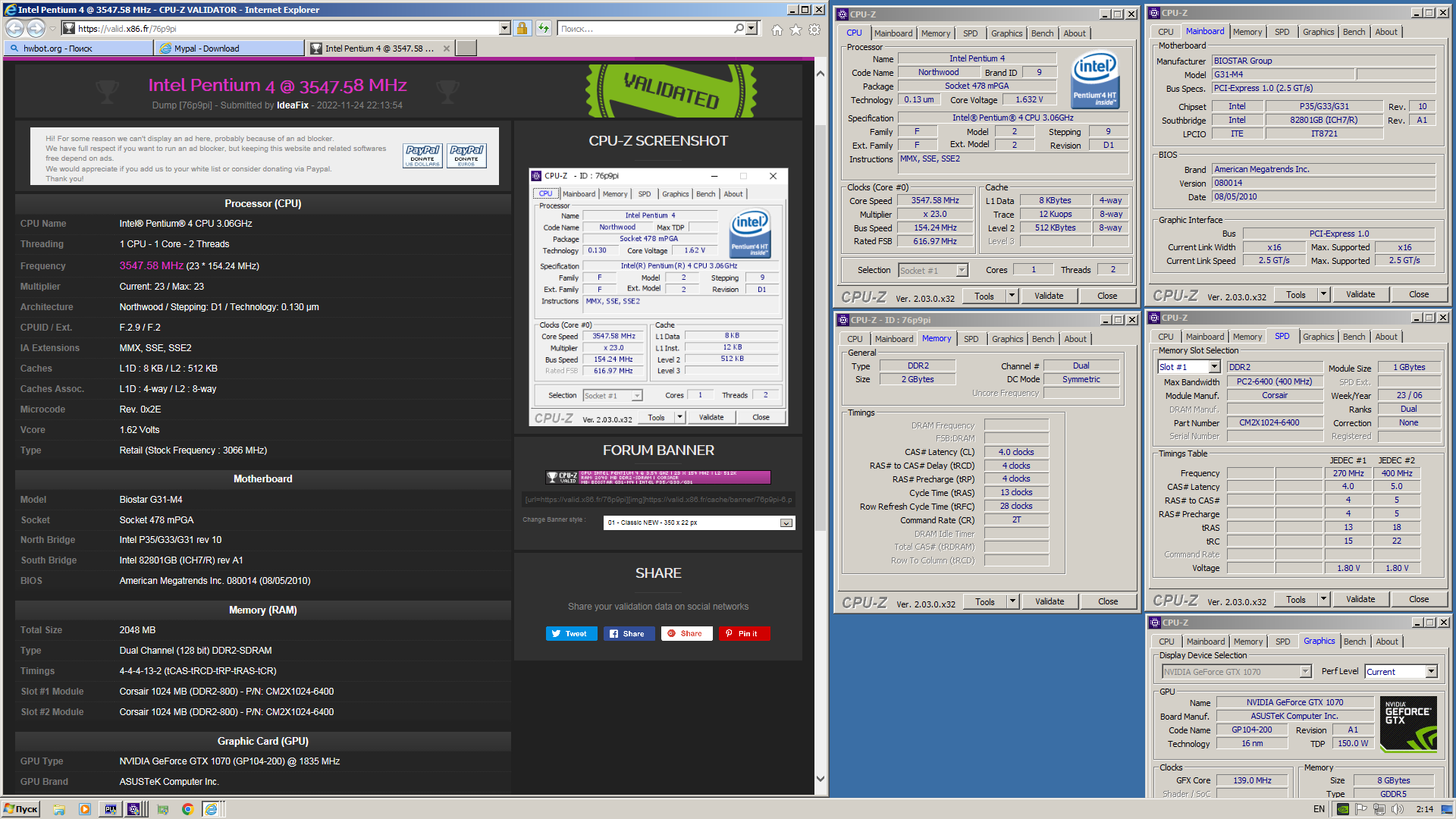Open the Bench tab in CPU window

[x=1042, y=33]
